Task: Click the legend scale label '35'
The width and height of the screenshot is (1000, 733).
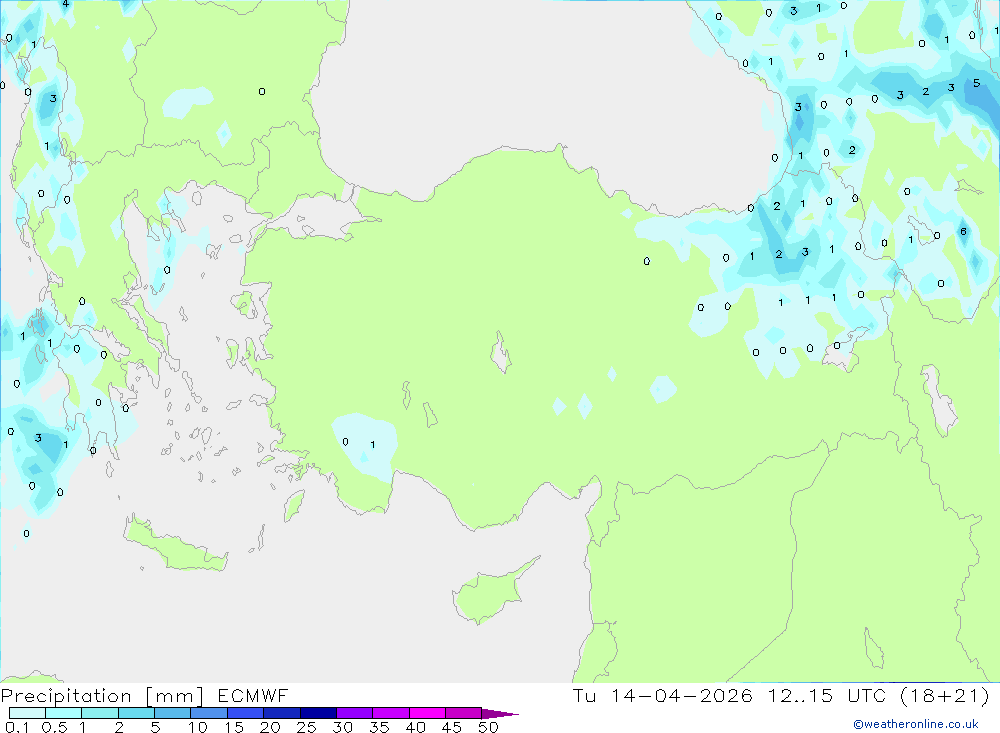Action: click(x=379, y=727)
